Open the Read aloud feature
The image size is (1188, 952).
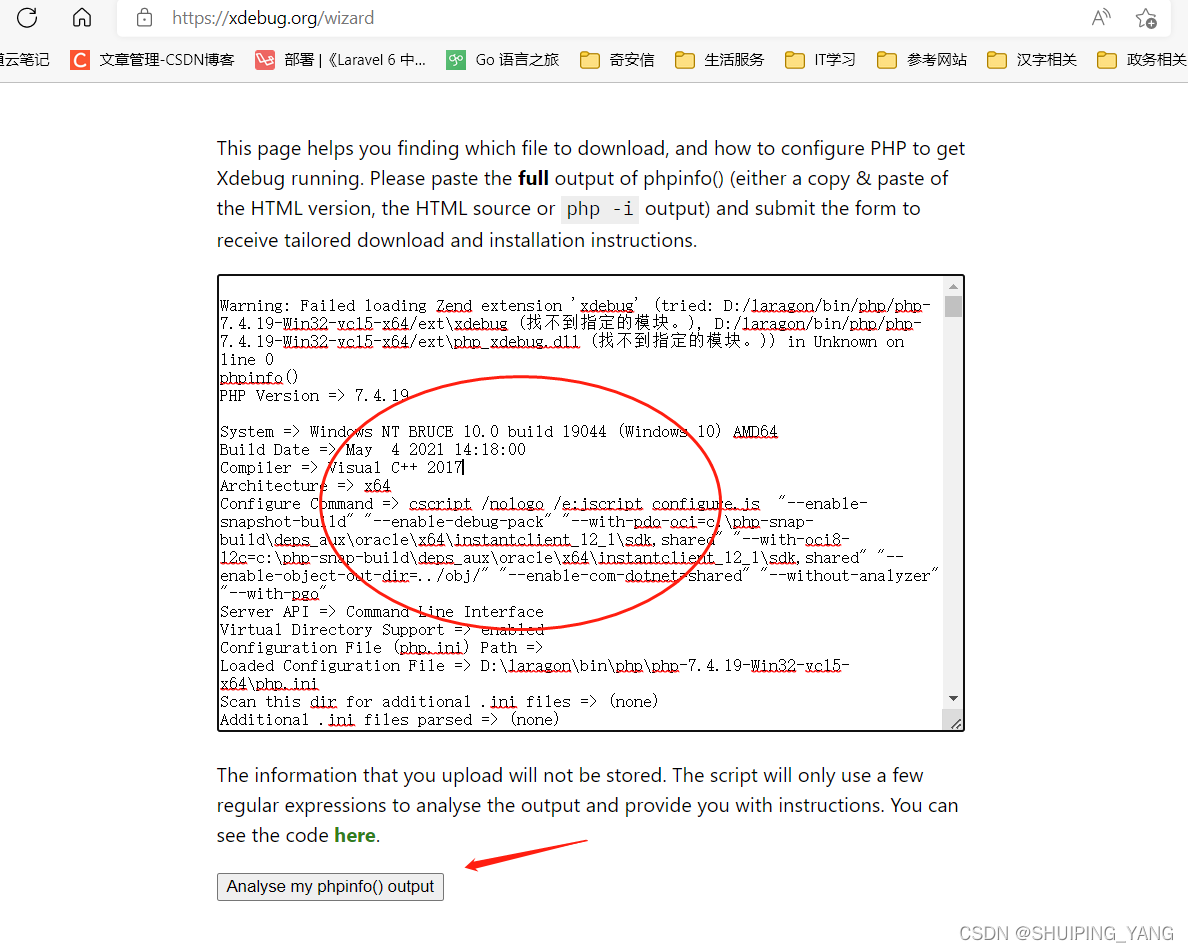(x=1100, y=17)
